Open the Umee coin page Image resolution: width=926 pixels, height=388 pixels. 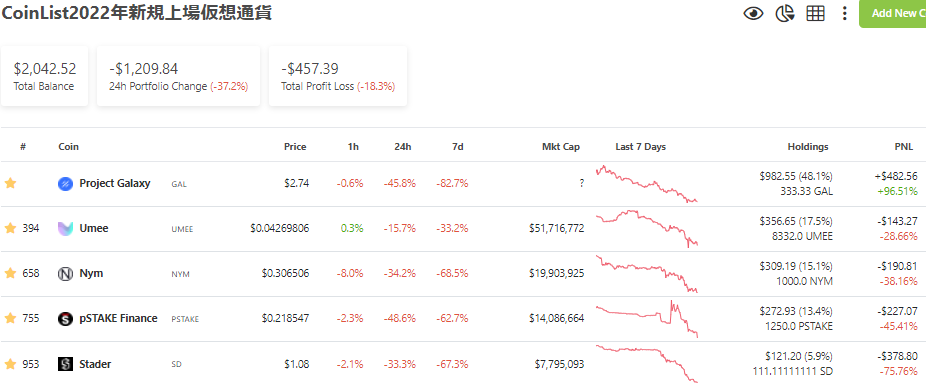94,229
